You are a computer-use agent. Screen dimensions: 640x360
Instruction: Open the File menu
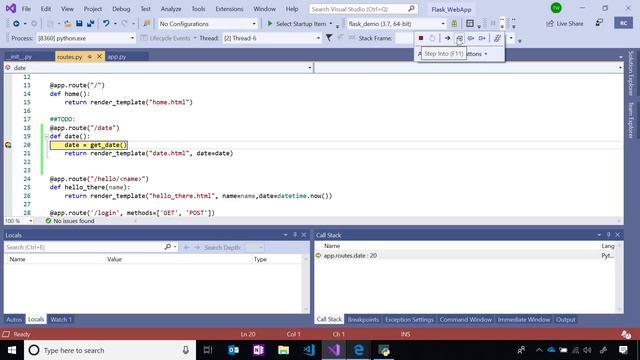click(x=26, y=9)
